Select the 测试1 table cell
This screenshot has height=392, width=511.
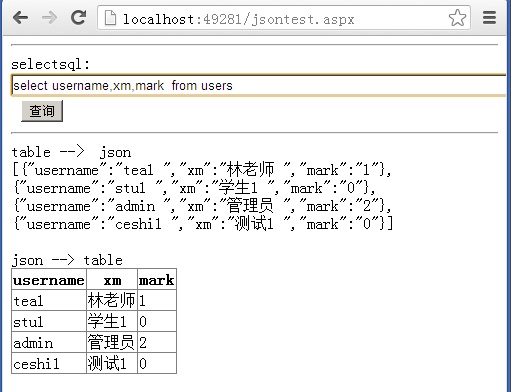[x=112, y=363]
